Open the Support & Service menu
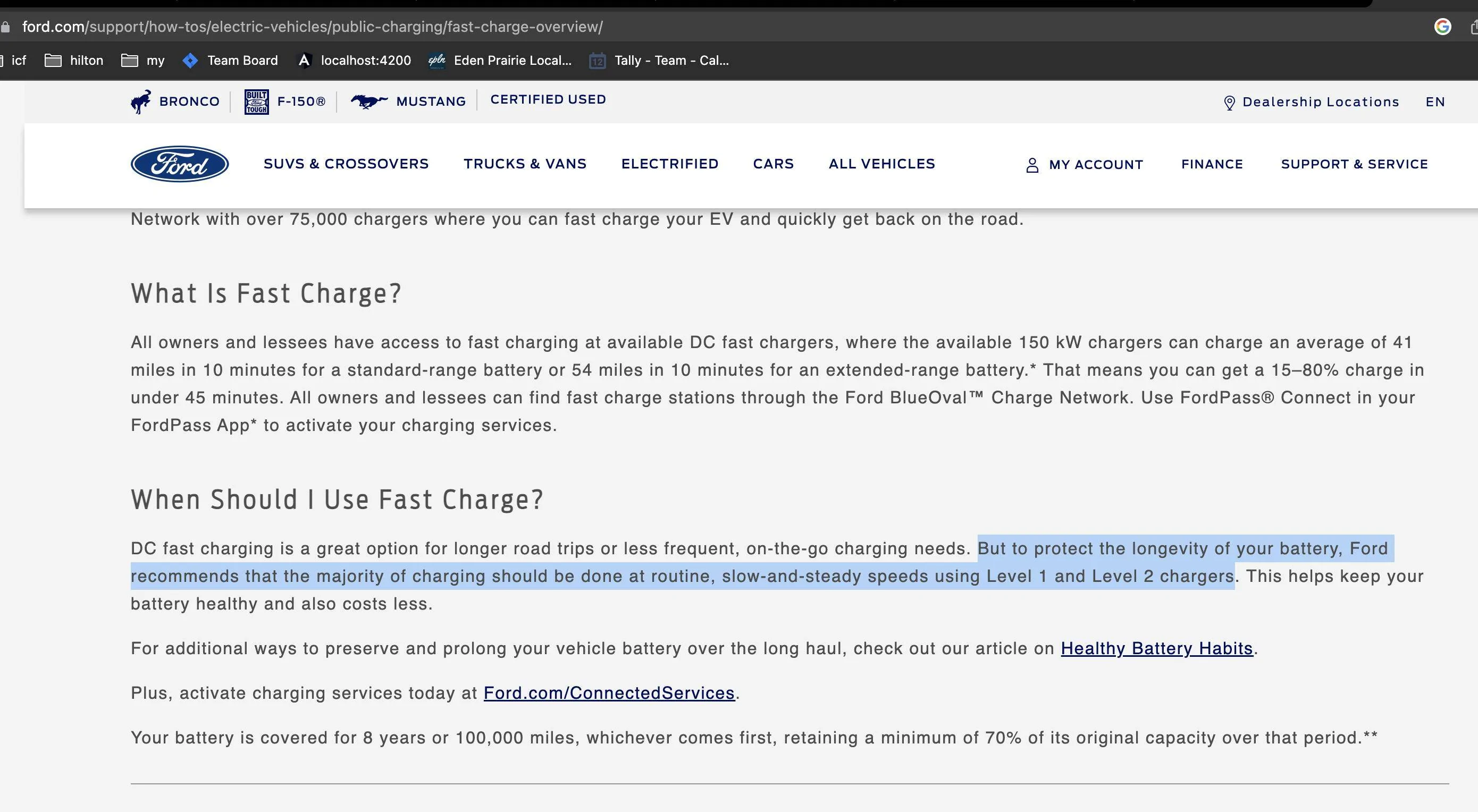This screenshot has width=1478, height=812. [1354, 165]
